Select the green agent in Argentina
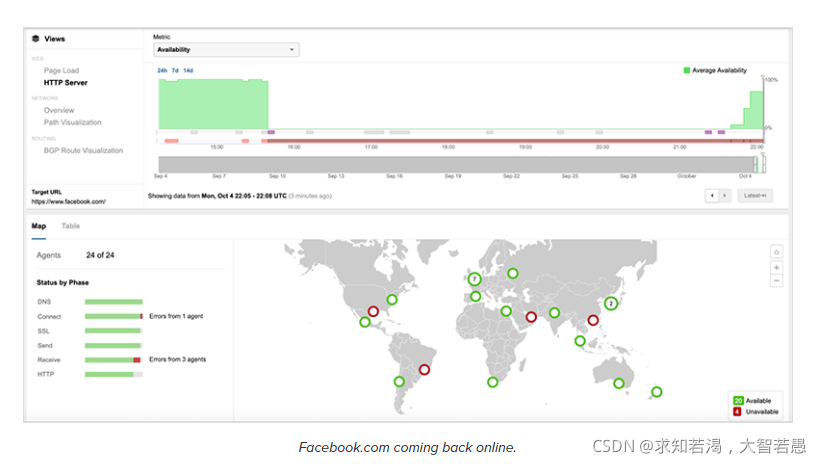 point(399,382)
